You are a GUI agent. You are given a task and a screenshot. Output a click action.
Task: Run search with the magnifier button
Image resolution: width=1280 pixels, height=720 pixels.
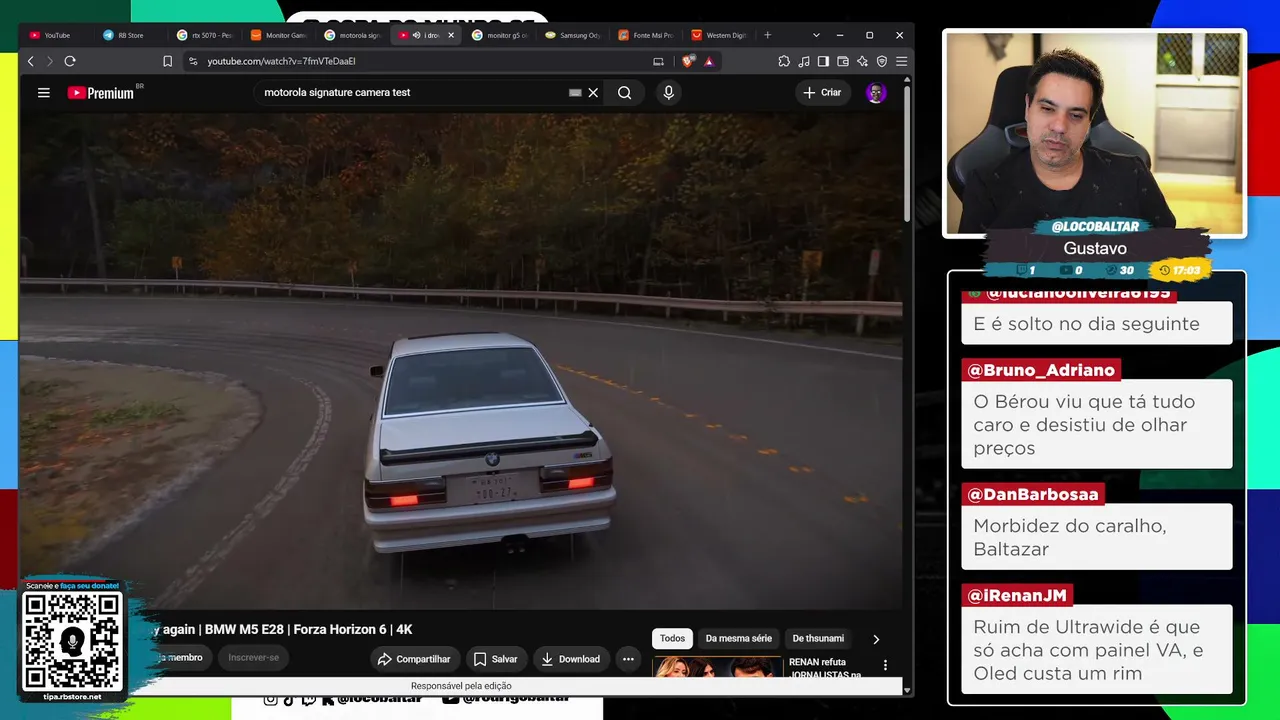tap(625, 93)
